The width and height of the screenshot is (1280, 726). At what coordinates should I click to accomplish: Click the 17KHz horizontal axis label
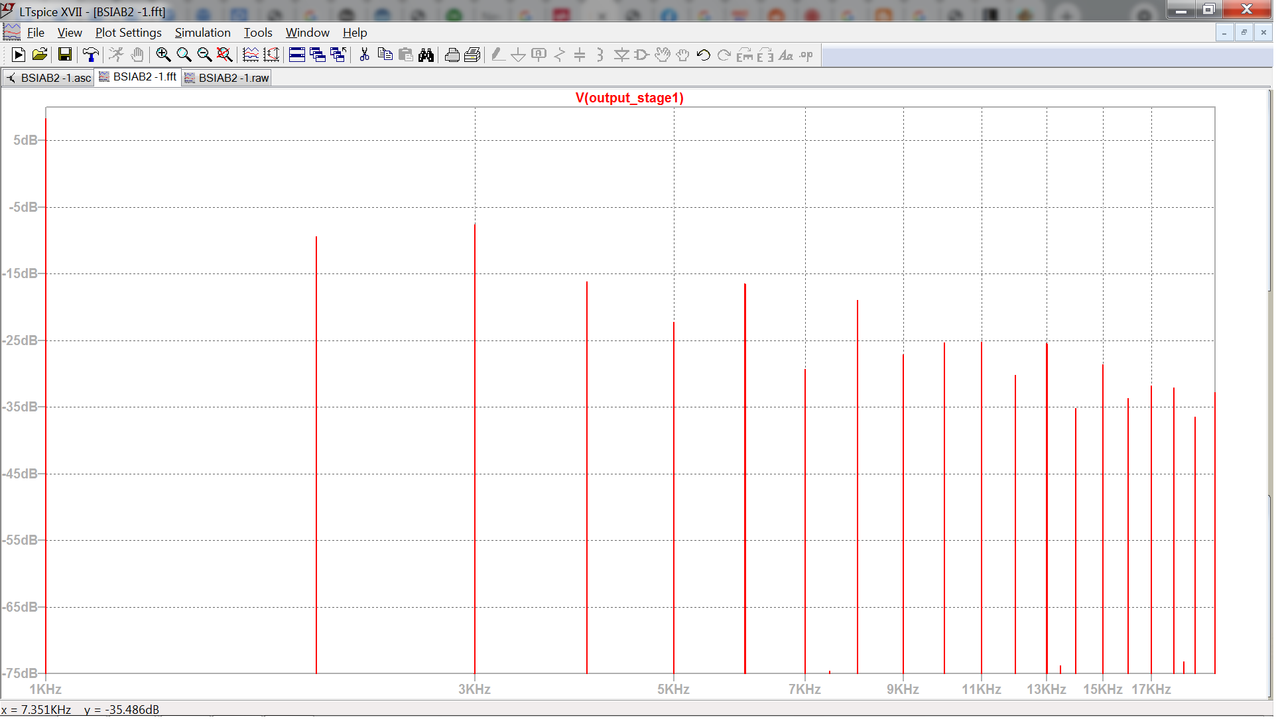tap(1151, 689)
